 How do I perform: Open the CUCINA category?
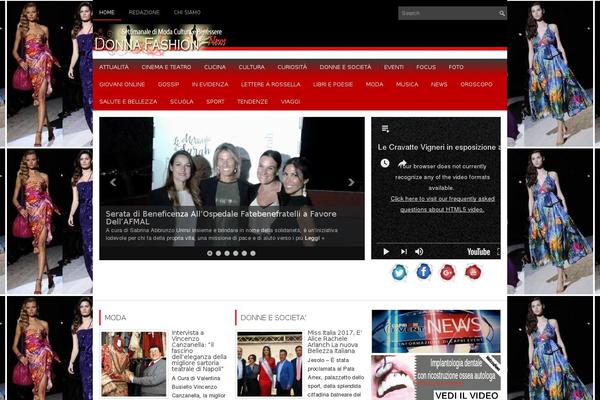point(215,67)
